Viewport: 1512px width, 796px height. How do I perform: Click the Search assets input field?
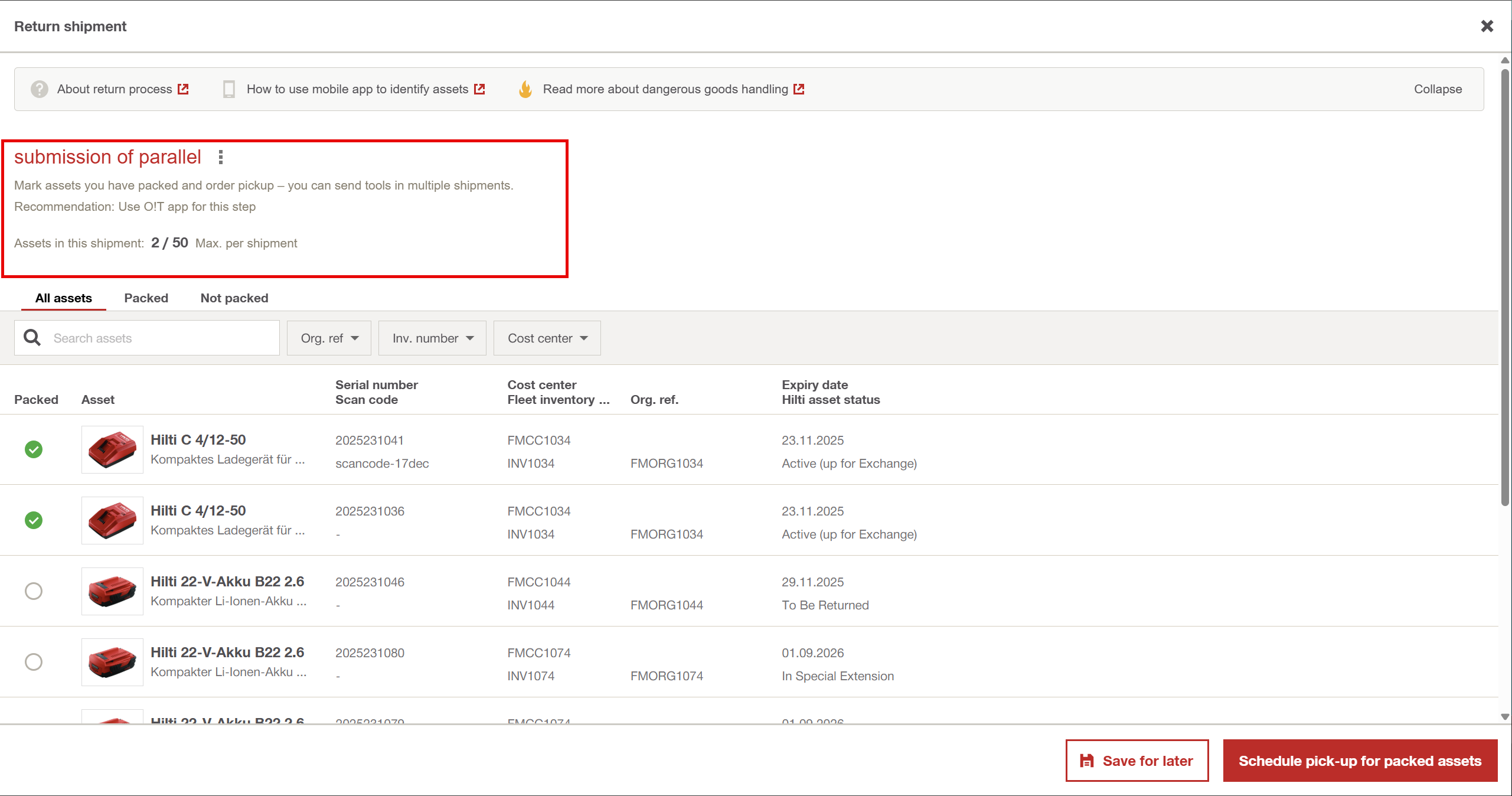point(159,338)
